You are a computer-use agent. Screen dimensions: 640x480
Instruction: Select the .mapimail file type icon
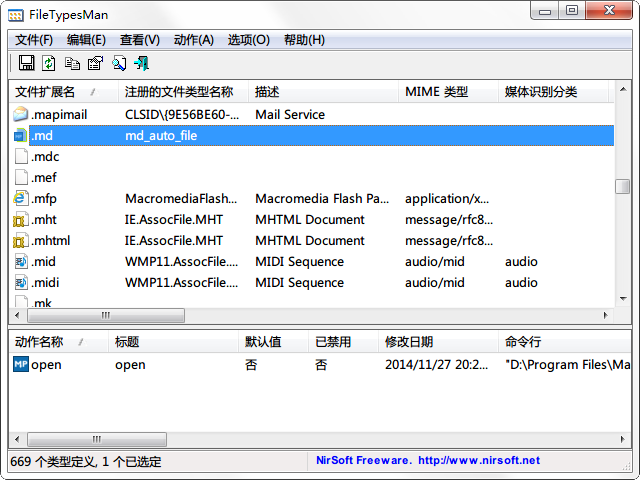21,114
